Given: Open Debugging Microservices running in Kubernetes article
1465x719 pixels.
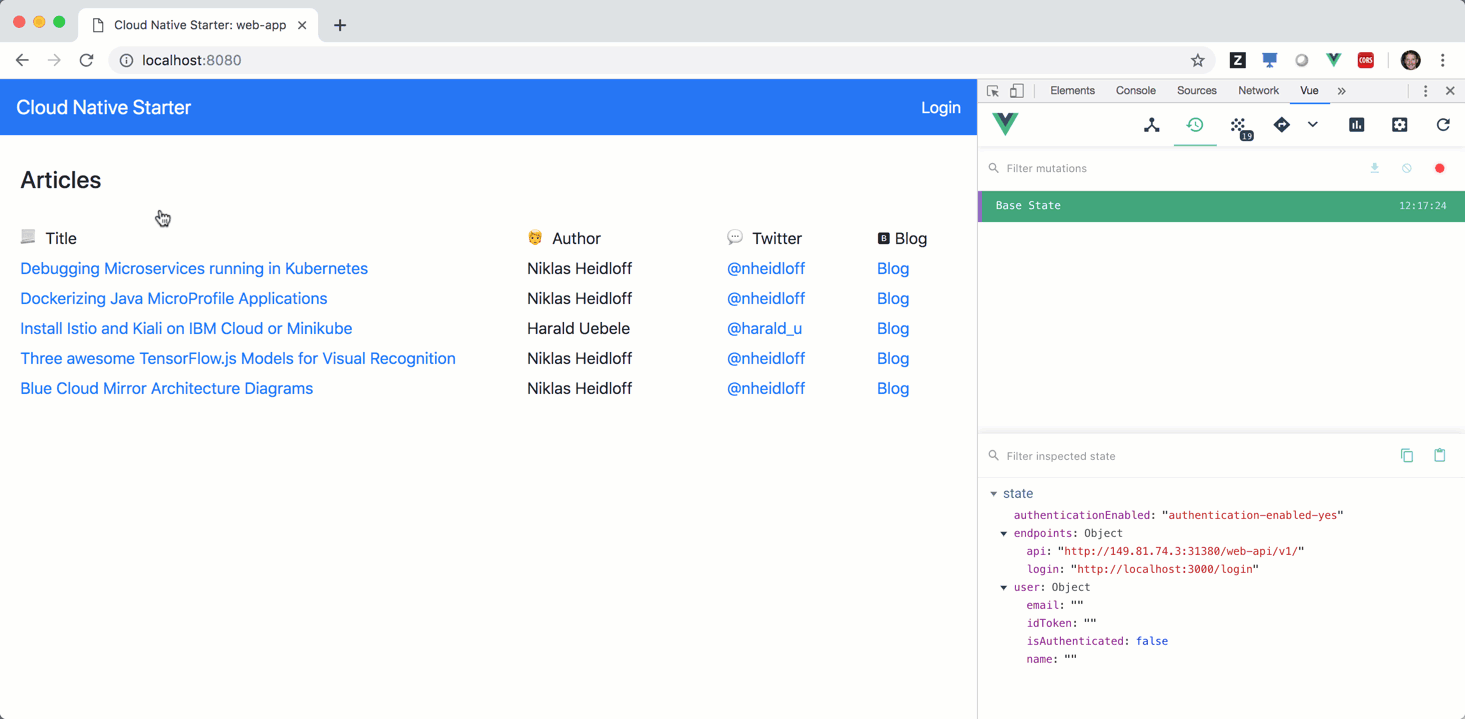Looking at the screenshot, I should (194, 269).
